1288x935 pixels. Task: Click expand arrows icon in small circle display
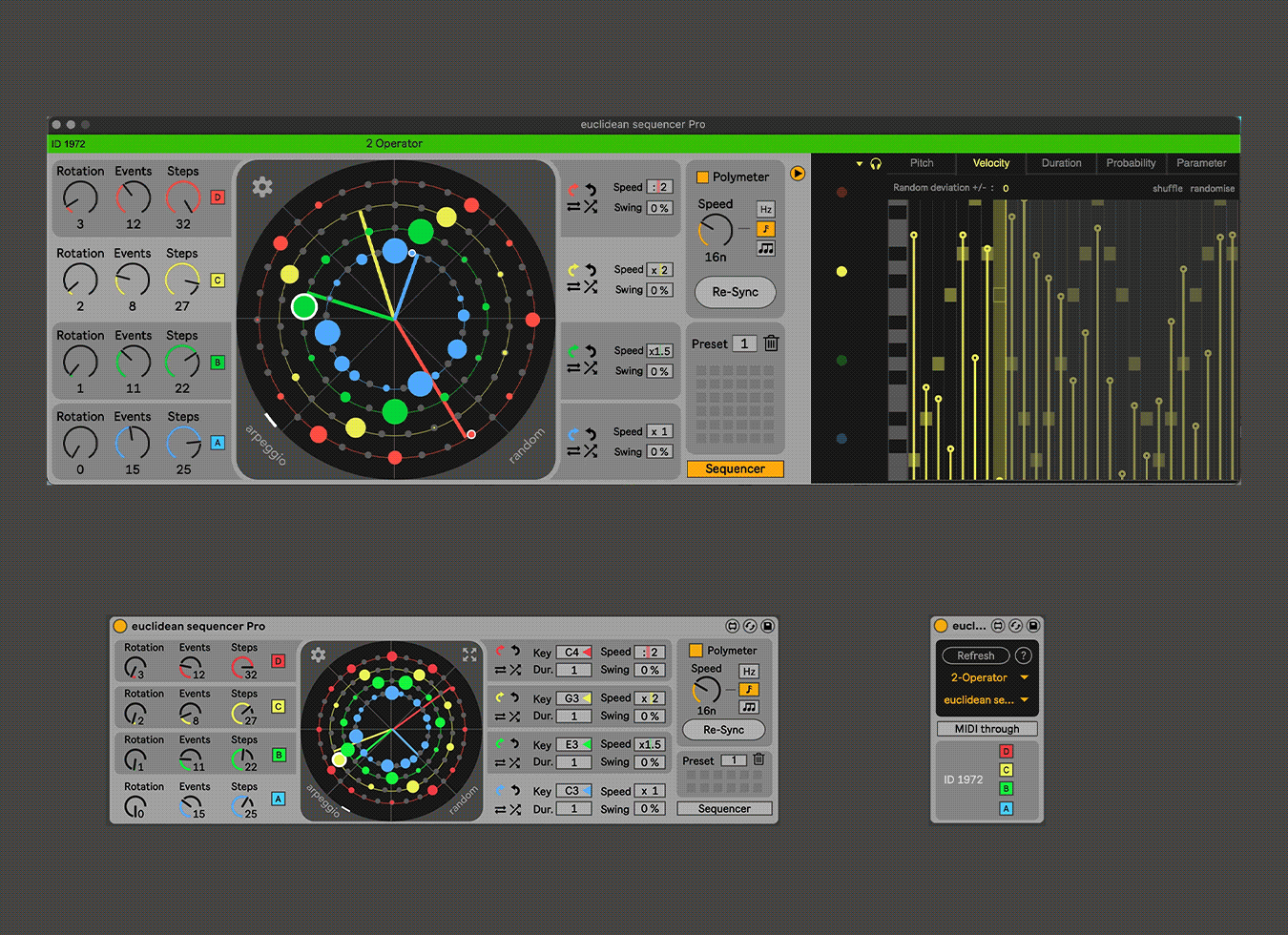(469, 654)
